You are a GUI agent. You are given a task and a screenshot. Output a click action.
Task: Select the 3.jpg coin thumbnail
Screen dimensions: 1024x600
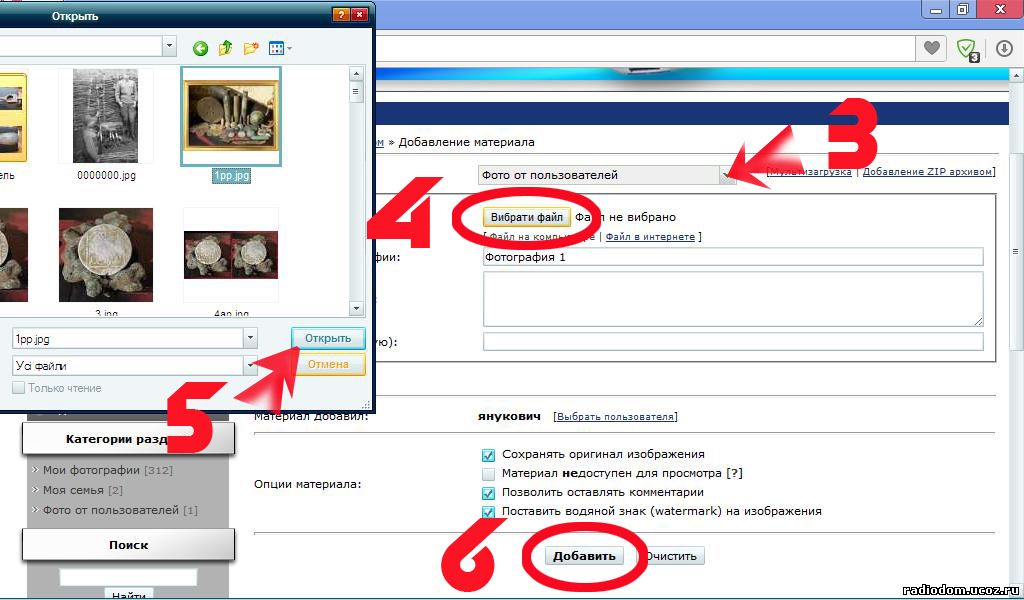tap(106, 256)
